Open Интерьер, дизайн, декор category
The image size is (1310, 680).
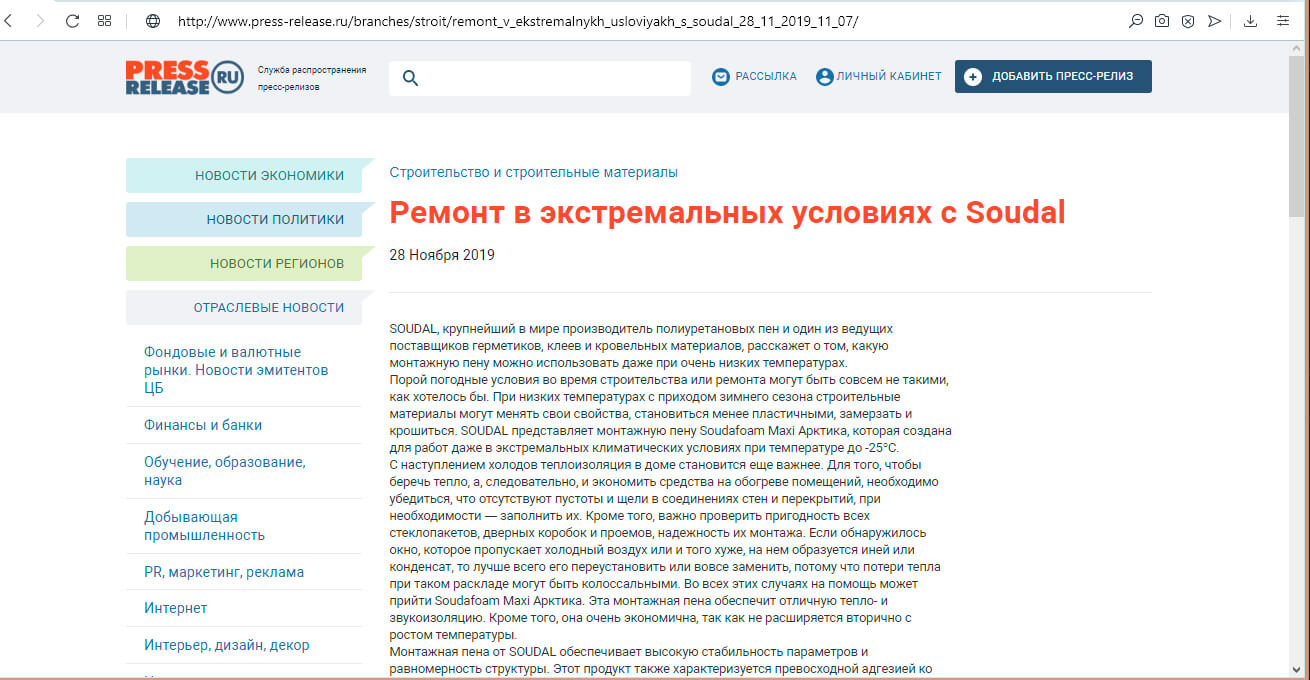(227, 645)
